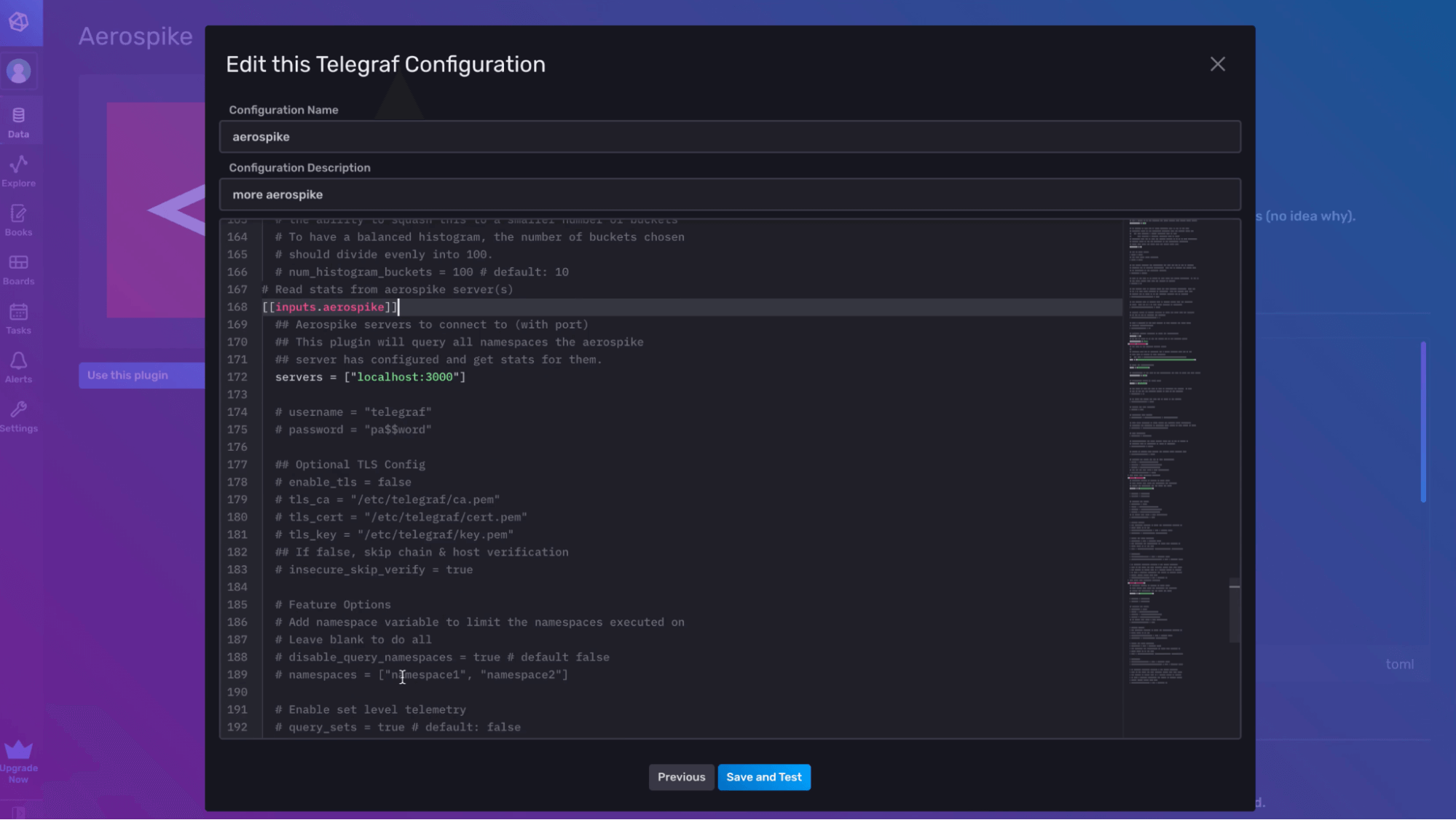Click the Previous button
Screen dimensions: 1456x820
coord(681,777)
